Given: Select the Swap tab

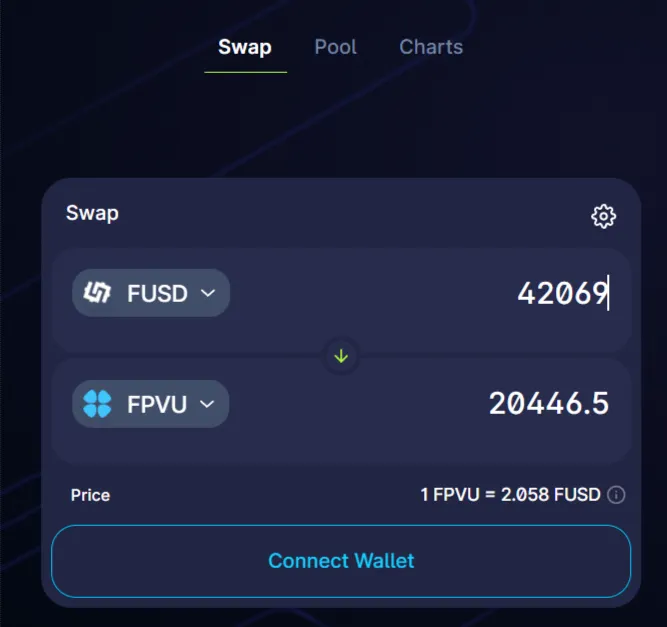Looking at the screenshot, I should pos(245,47).
